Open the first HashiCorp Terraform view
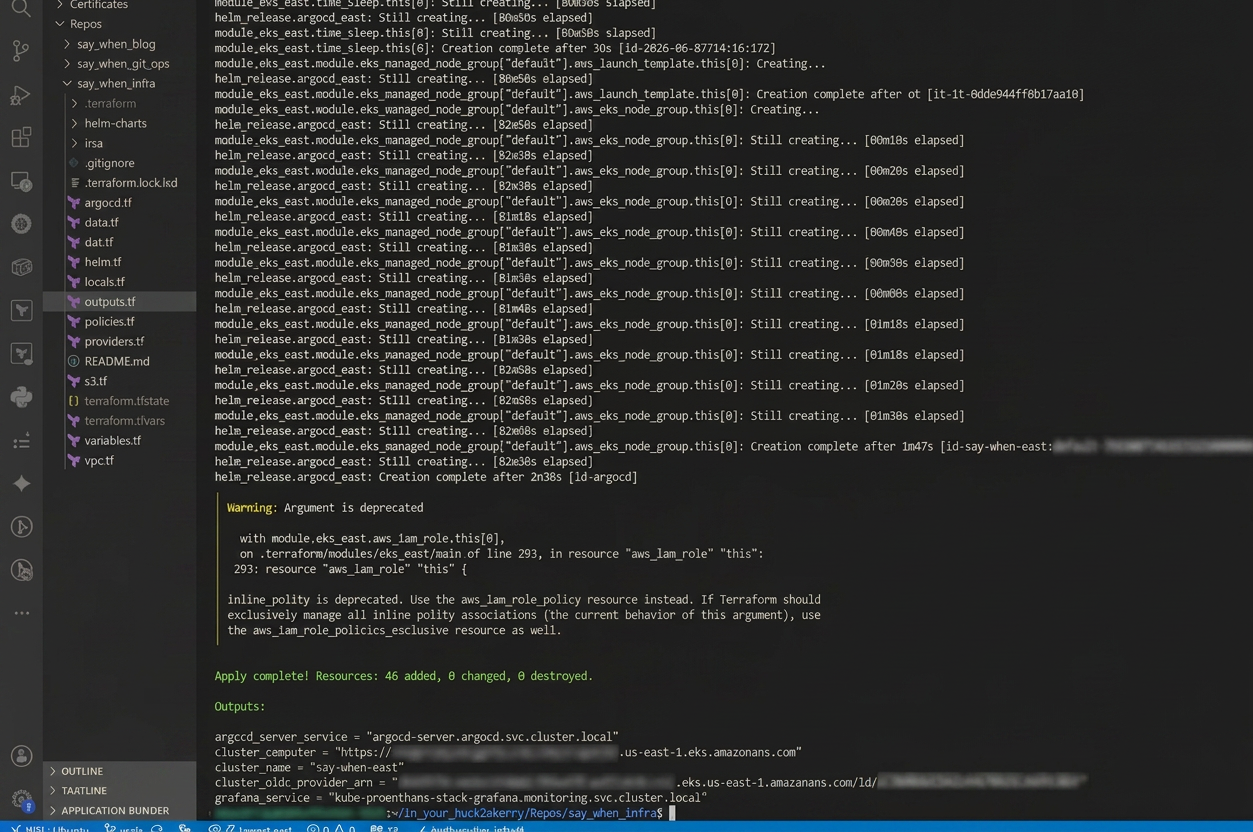1253x832 pixels. click(21, 311)
